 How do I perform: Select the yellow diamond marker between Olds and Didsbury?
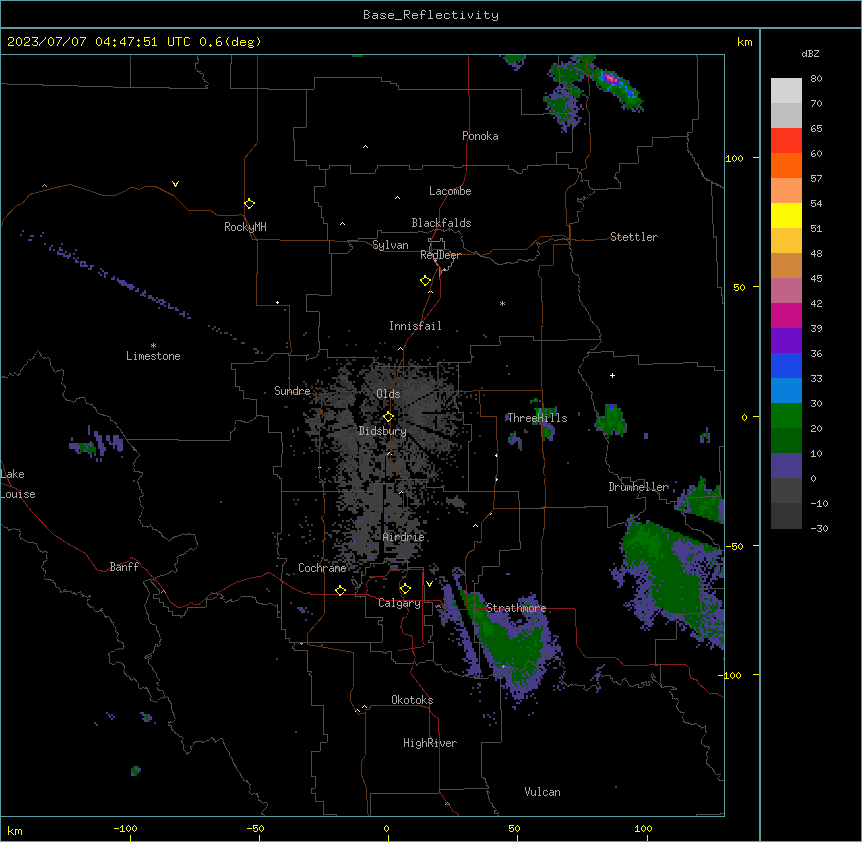coord(388,417)
